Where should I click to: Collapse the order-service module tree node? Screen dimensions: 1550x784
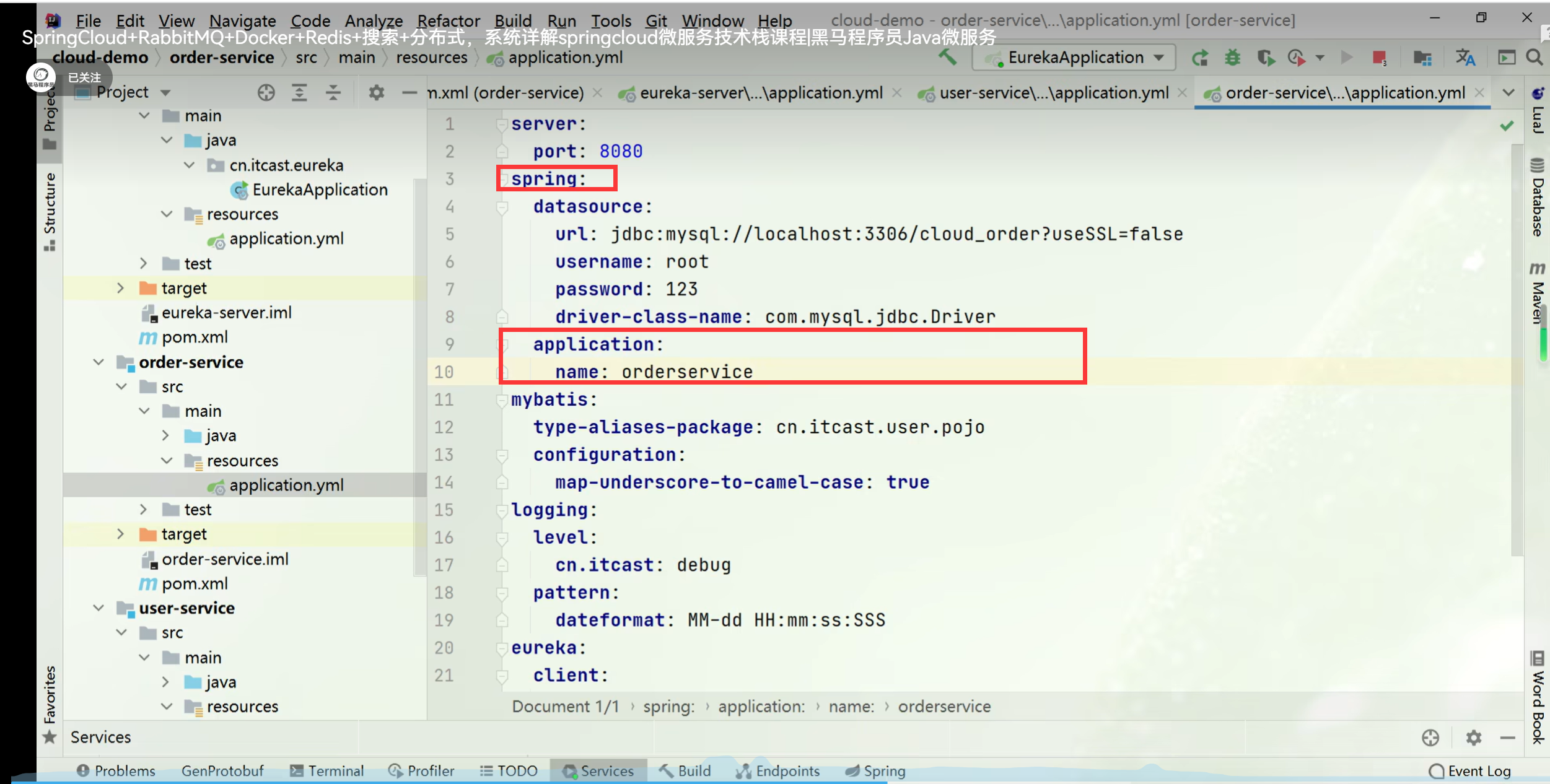pos(99,362)
